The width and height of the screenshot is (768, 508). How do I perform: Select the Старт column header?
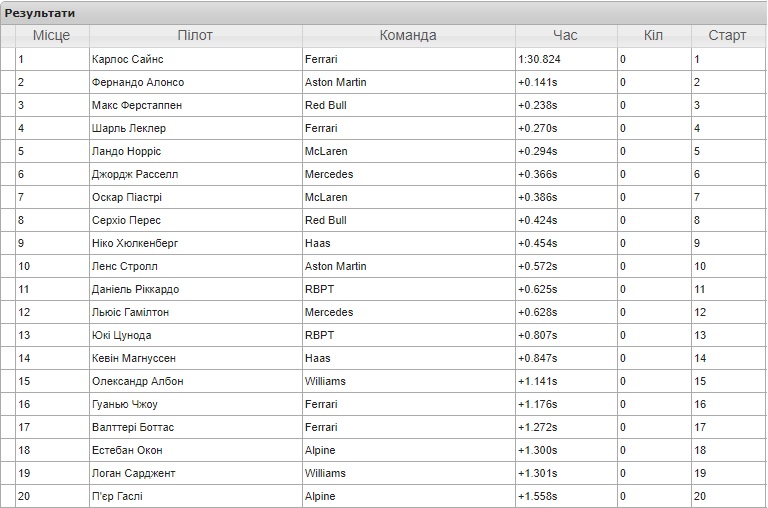pos(728,36)
